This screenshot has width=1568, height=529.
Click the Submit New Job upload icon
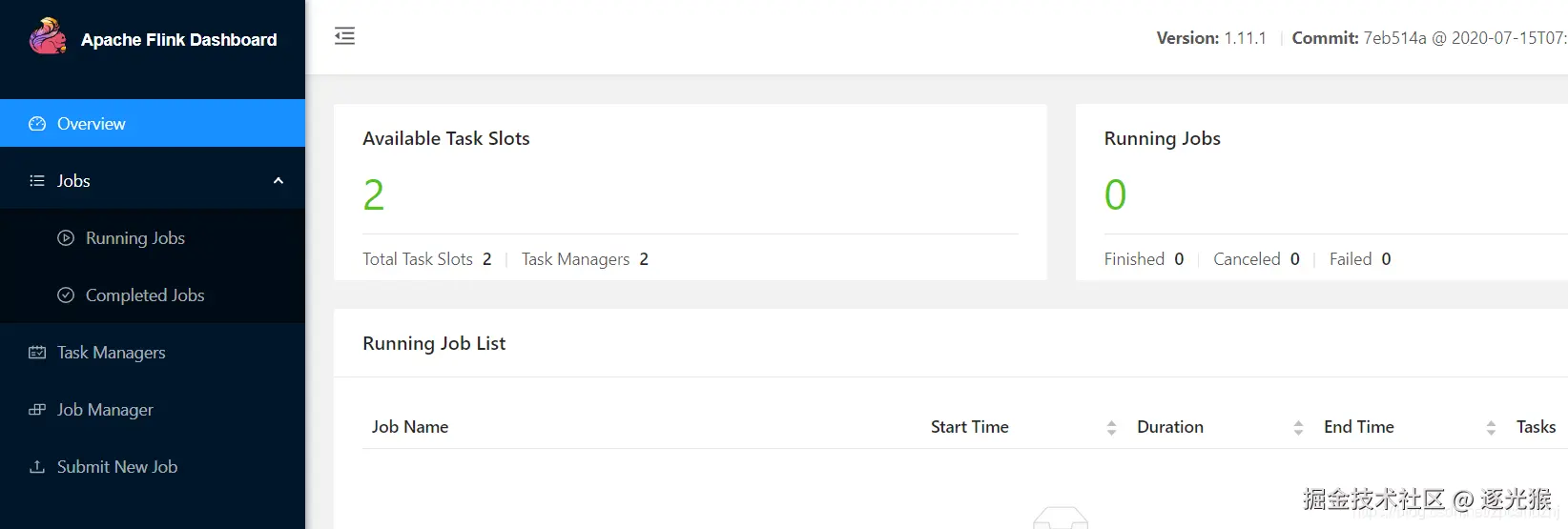tap(37, 467)
